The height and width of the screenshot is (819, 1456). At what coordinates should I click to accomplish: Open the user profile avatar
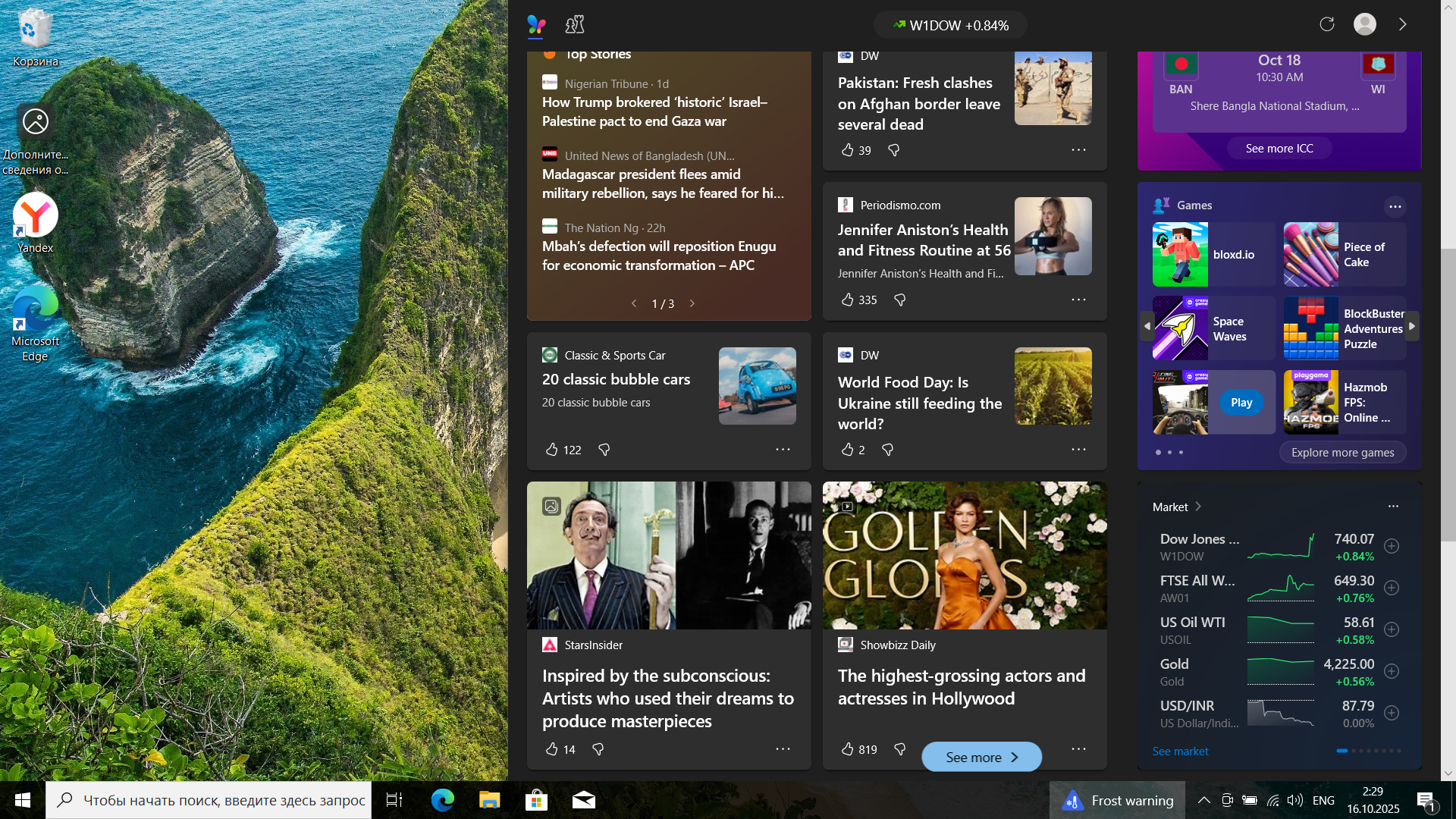1364,24
